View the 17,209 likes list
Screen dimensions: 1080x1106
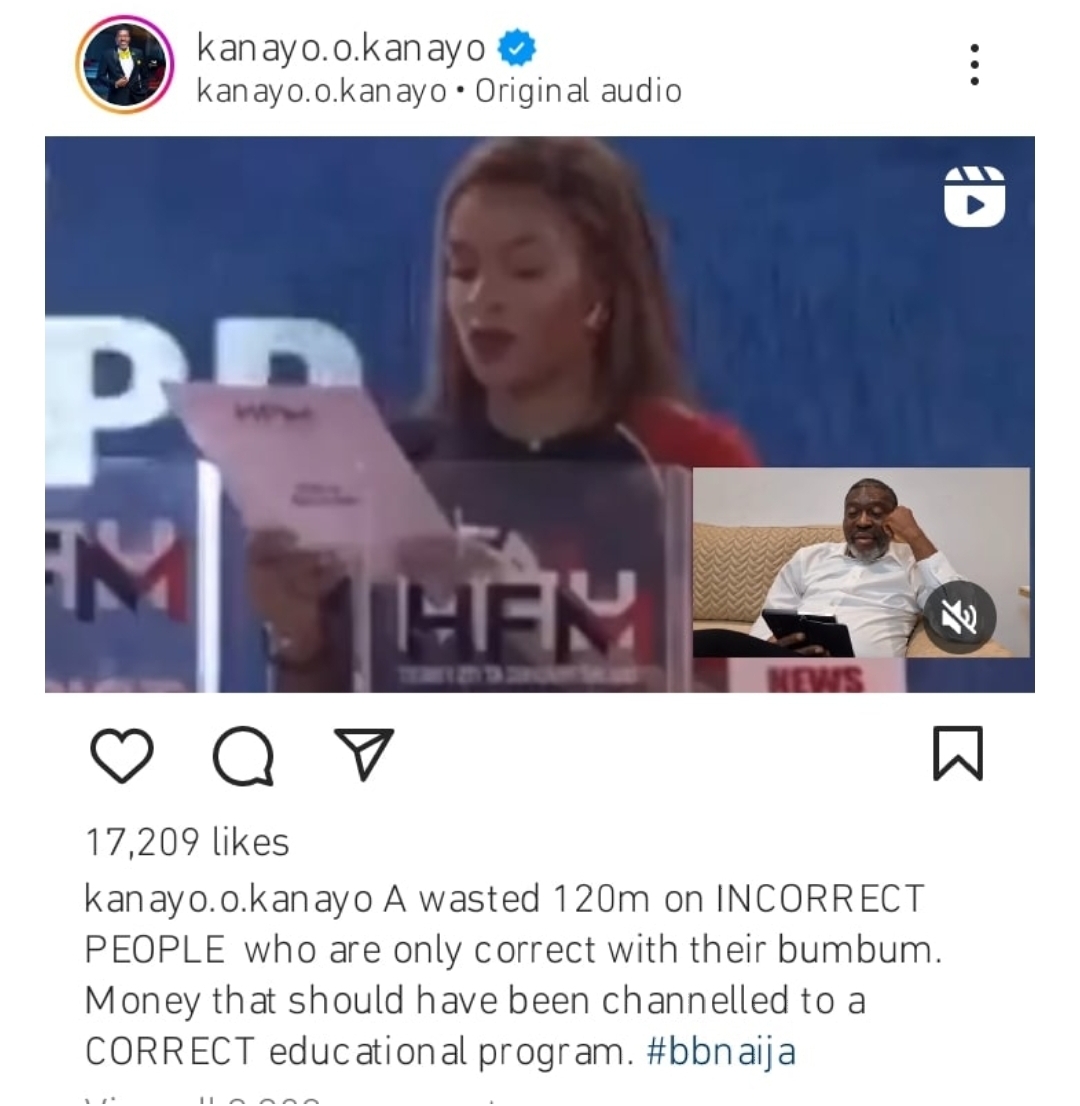[187, 842]
